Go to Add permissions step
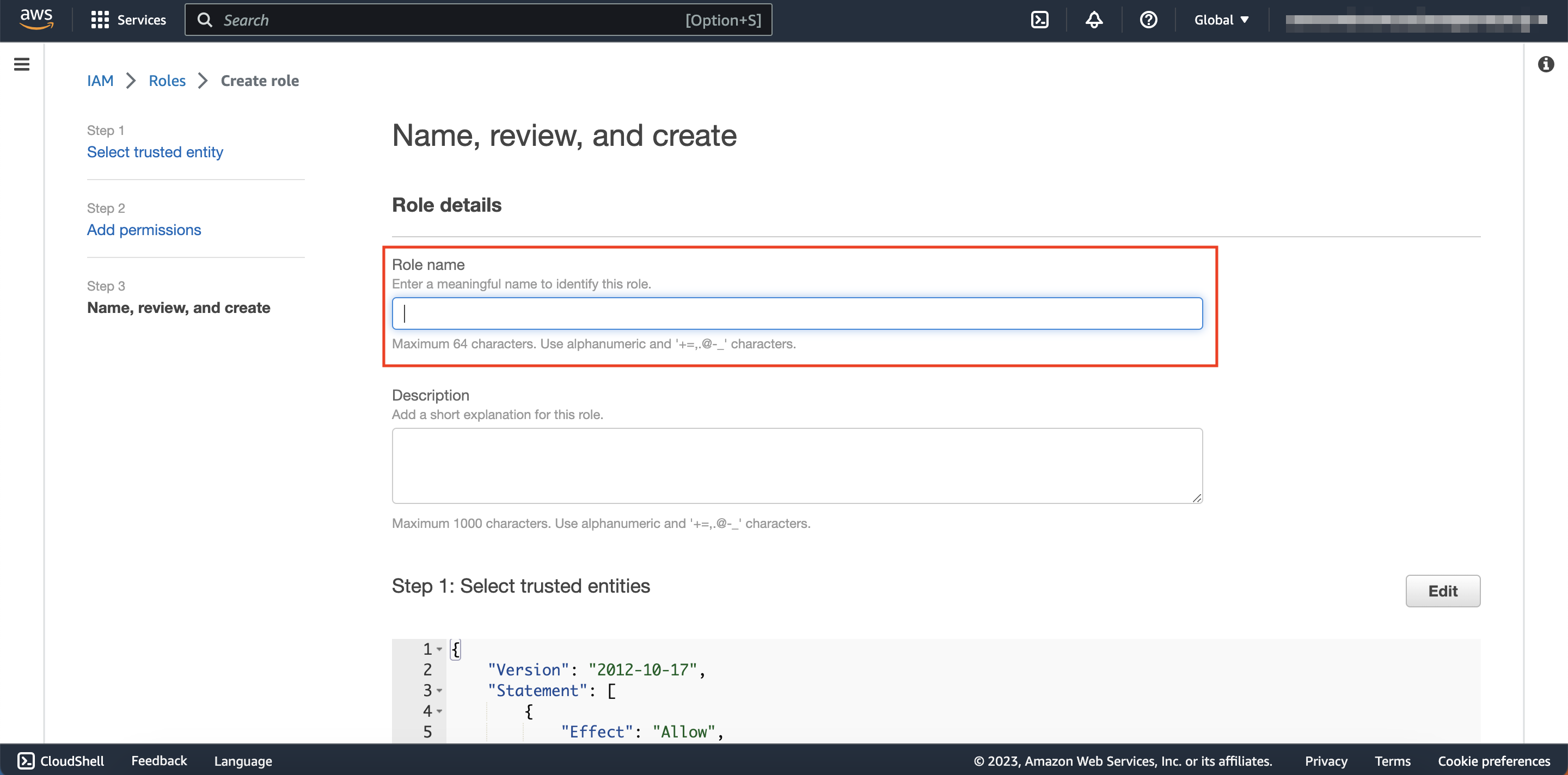This screenshot has height=775, width=1568. [144, 230]
